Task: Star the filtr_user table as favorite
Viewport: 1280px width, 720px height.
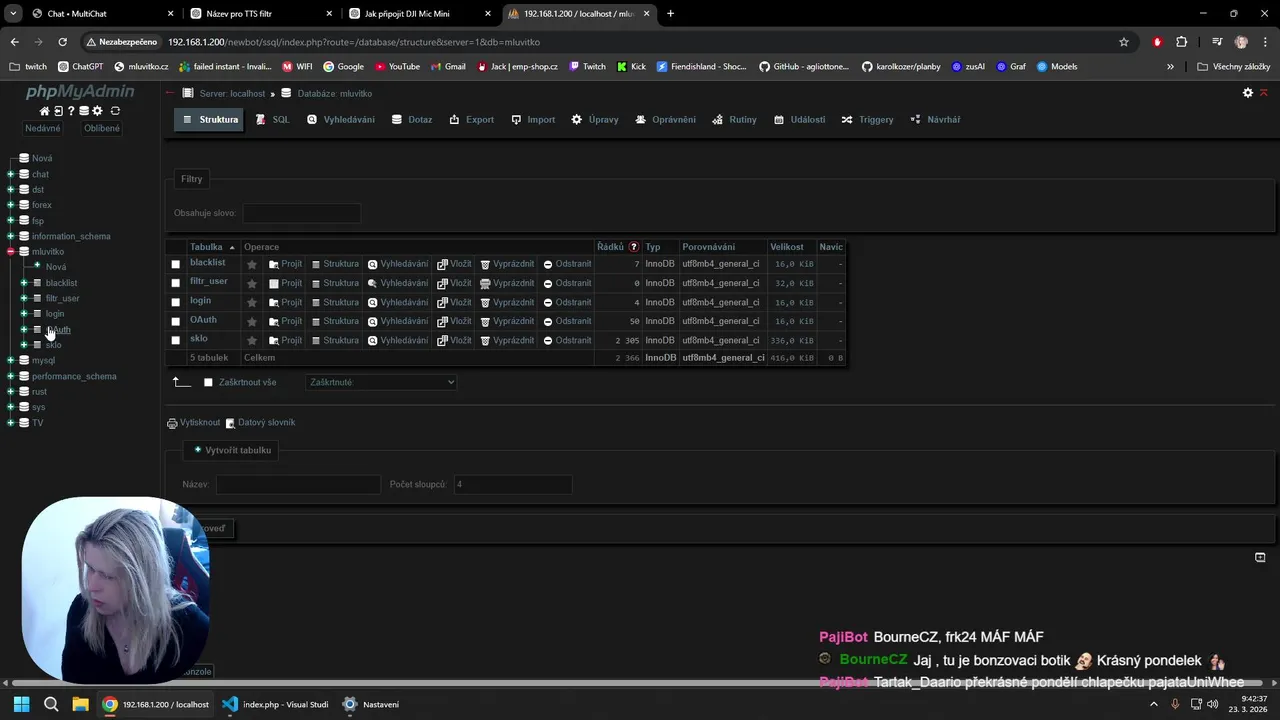Action: (x=252, y=283)
